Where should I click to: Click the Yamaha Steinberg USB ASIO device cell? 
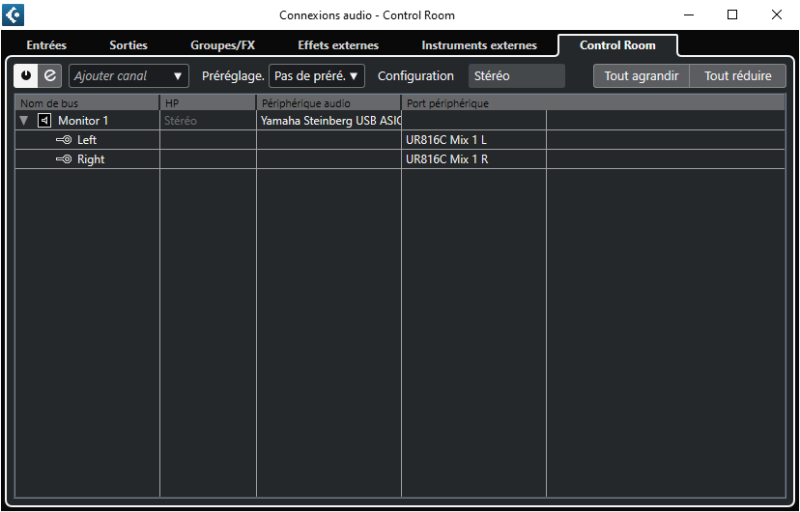[329, 121]
